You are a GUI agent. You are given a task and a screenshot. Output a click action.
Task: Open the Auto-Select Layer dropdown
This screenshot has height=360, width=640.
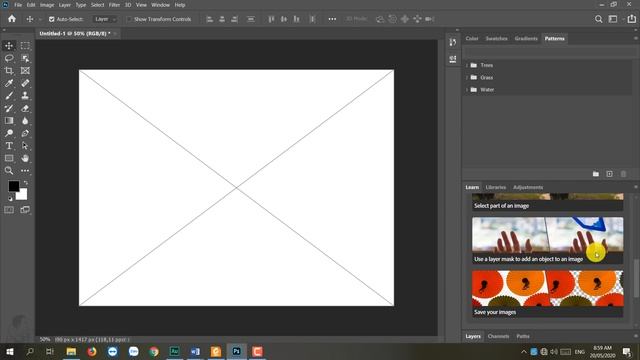[105, 19]
